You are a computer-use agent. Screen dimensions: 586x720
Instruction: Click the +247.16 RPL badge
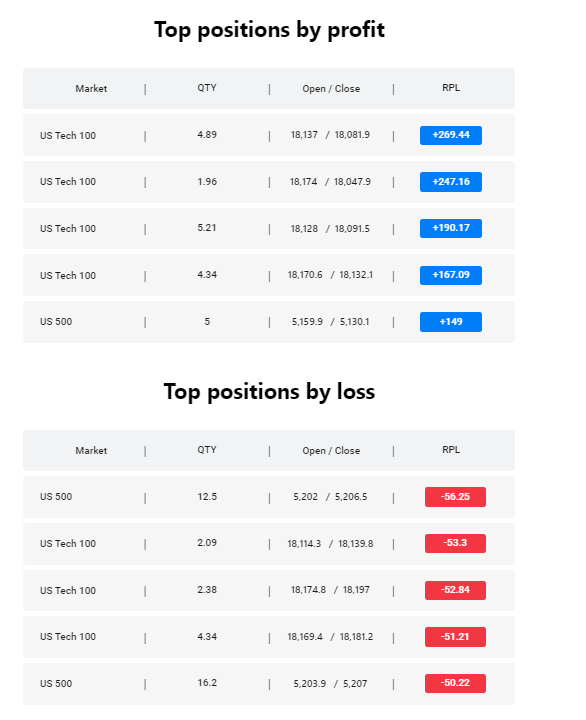[x=451, y=182]
